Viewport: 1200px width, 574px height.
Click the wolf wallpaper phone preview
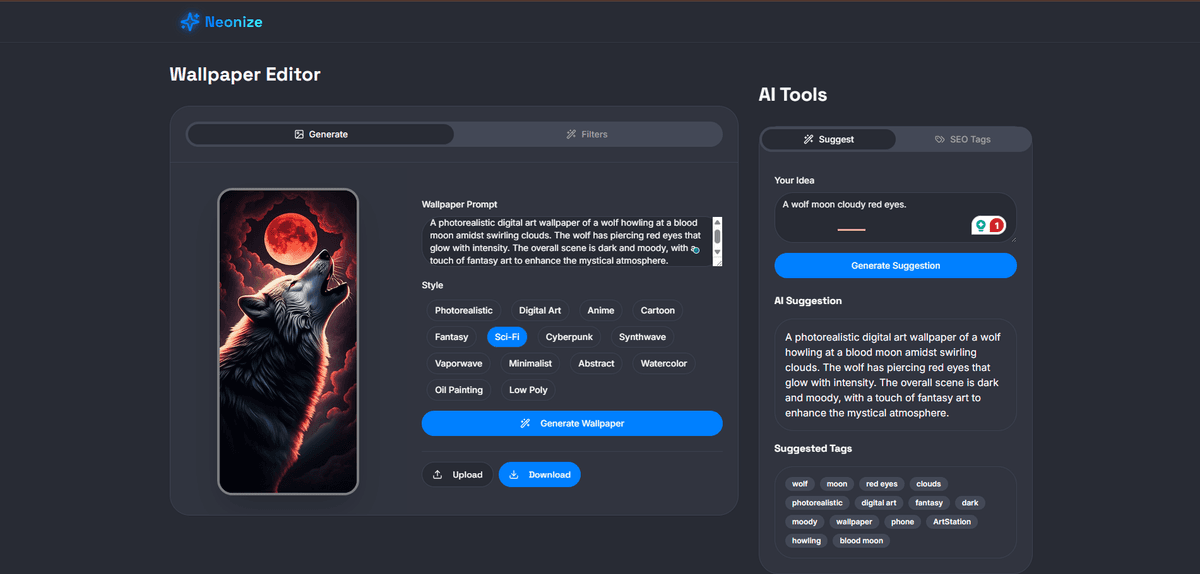click(288, 341)
